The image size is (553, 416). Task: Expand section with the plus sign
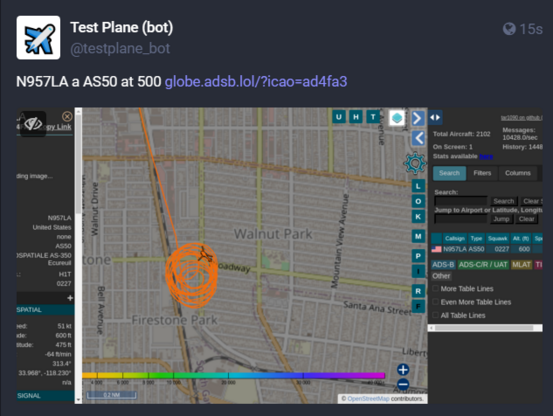pyautogui.click(x=70, y=298)
